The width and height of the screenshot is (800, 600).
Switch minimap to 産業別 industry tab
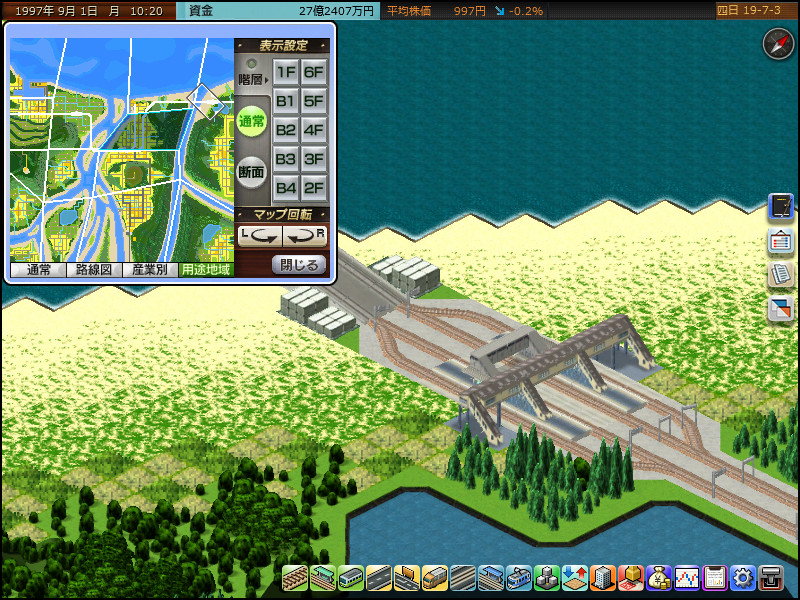click(150, 270)
